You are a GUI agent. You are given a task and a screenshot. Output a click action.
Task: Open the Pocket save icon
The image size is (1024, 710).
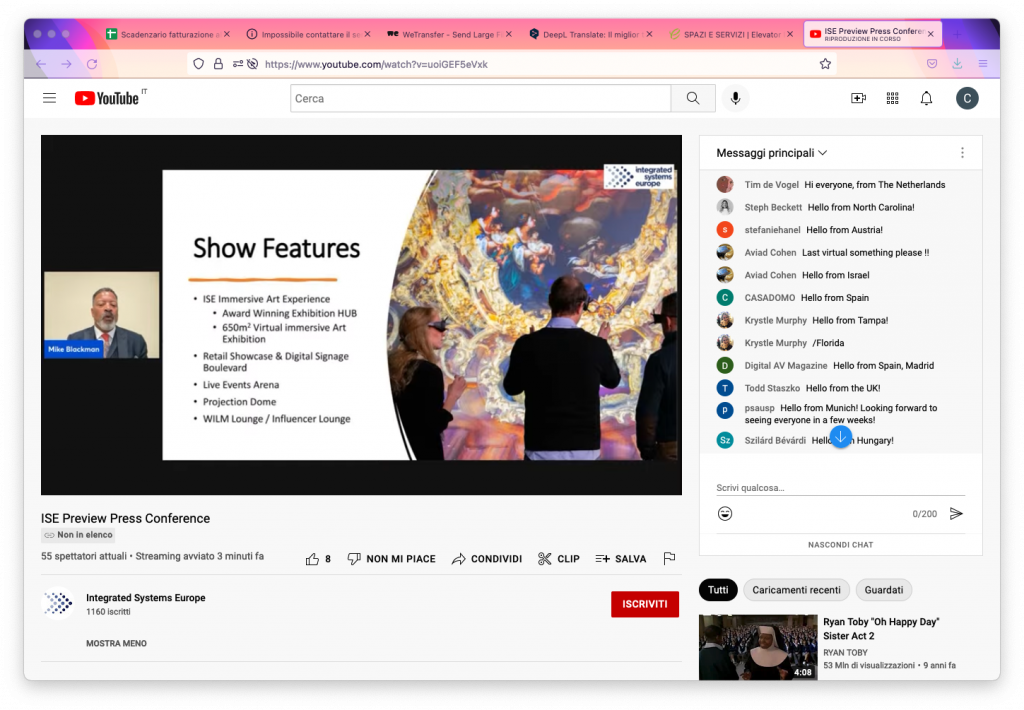pyautogui.click(x=932, y=64)
